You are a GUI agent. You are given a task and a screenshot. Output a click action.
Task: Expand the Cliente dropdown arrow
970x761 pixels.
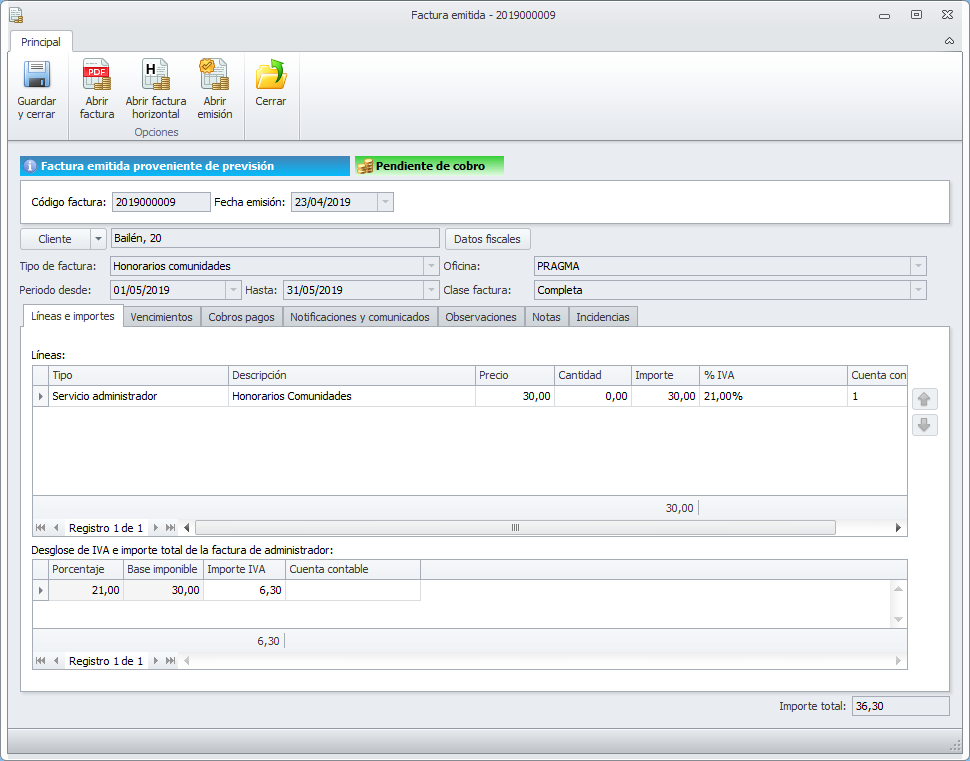point(98,239)
